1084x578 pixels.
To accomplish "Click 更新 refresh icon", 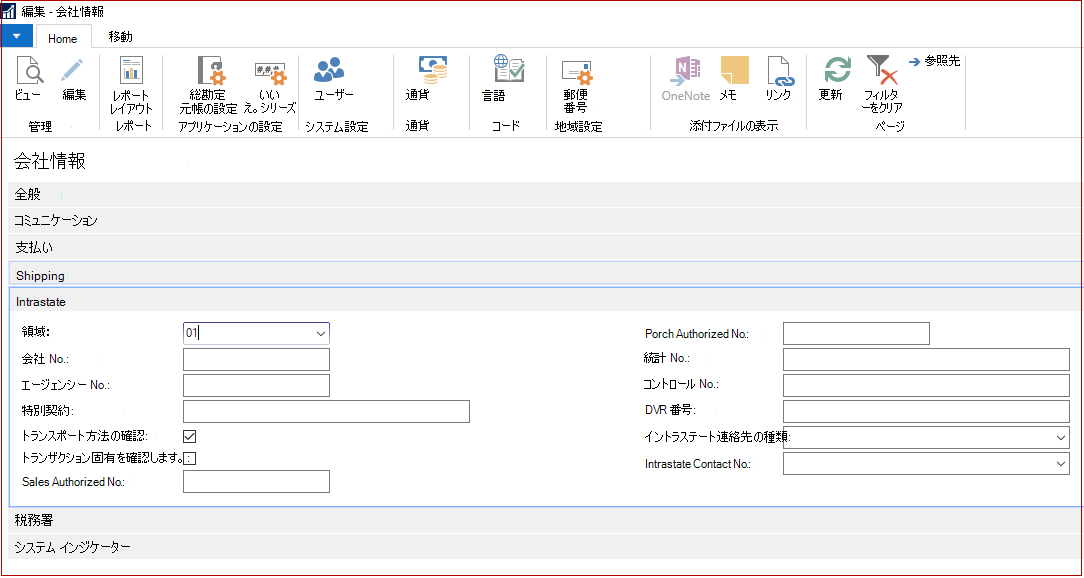I will (x=837, y=71).
